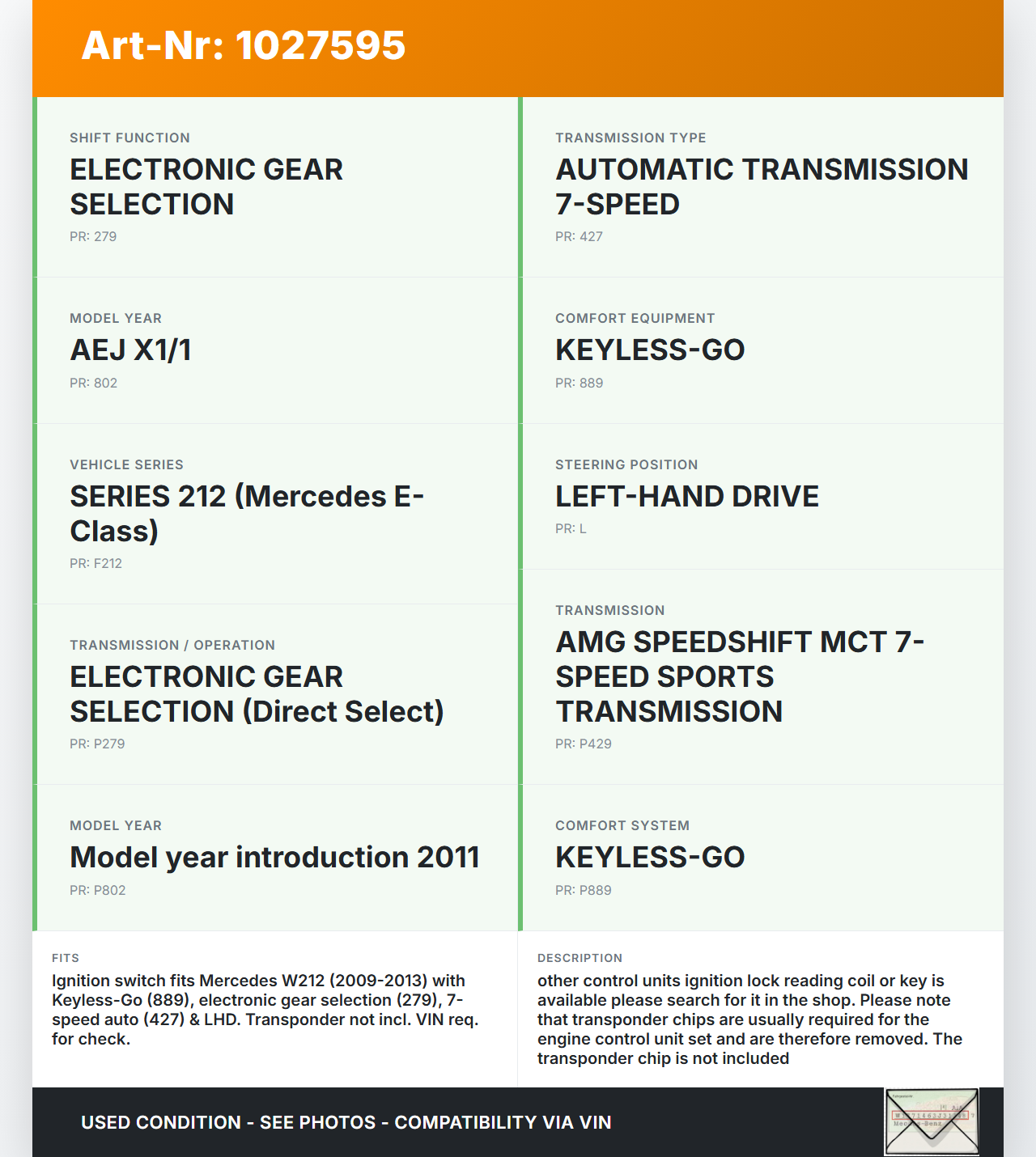Select the Shift Function card
This screenshot has width=1036, height=1157.
275,187
